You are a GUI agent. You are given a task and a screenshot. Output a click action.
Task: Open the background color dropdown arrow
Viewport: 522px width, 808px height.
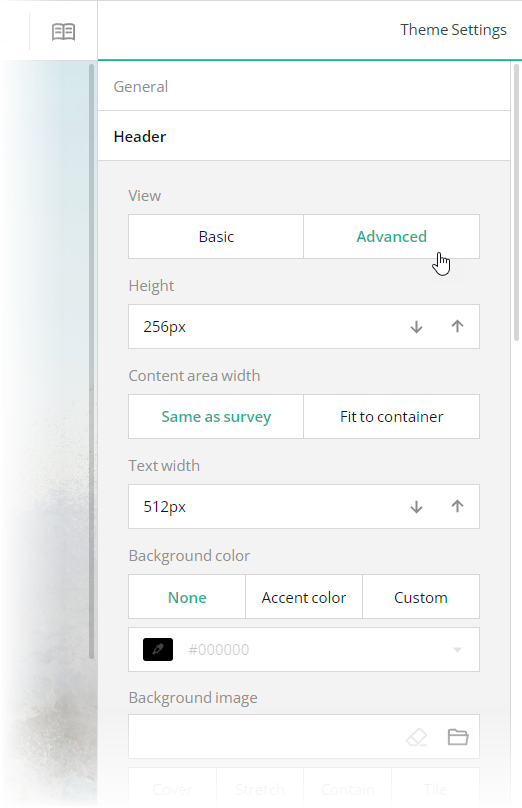(x=457, y=650)
